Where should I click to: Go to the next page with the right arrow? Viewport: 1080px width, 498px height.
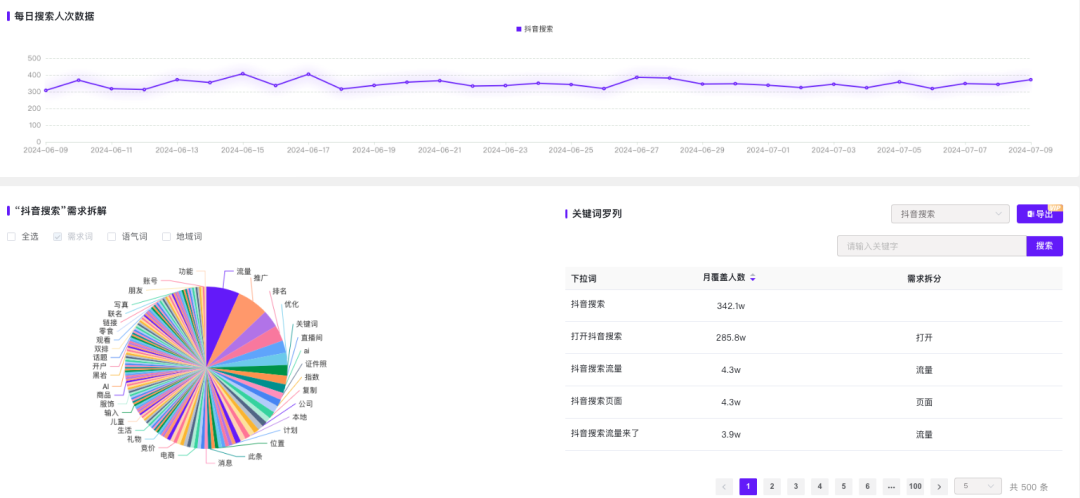pos(939,486)
